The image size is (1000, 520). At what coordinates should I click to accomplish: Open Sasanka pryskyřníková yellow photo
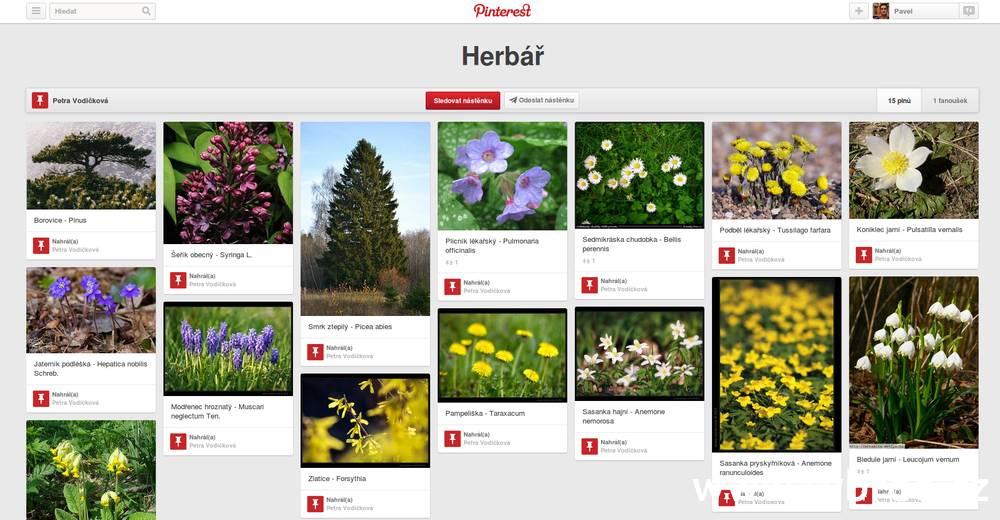[777, 365]
